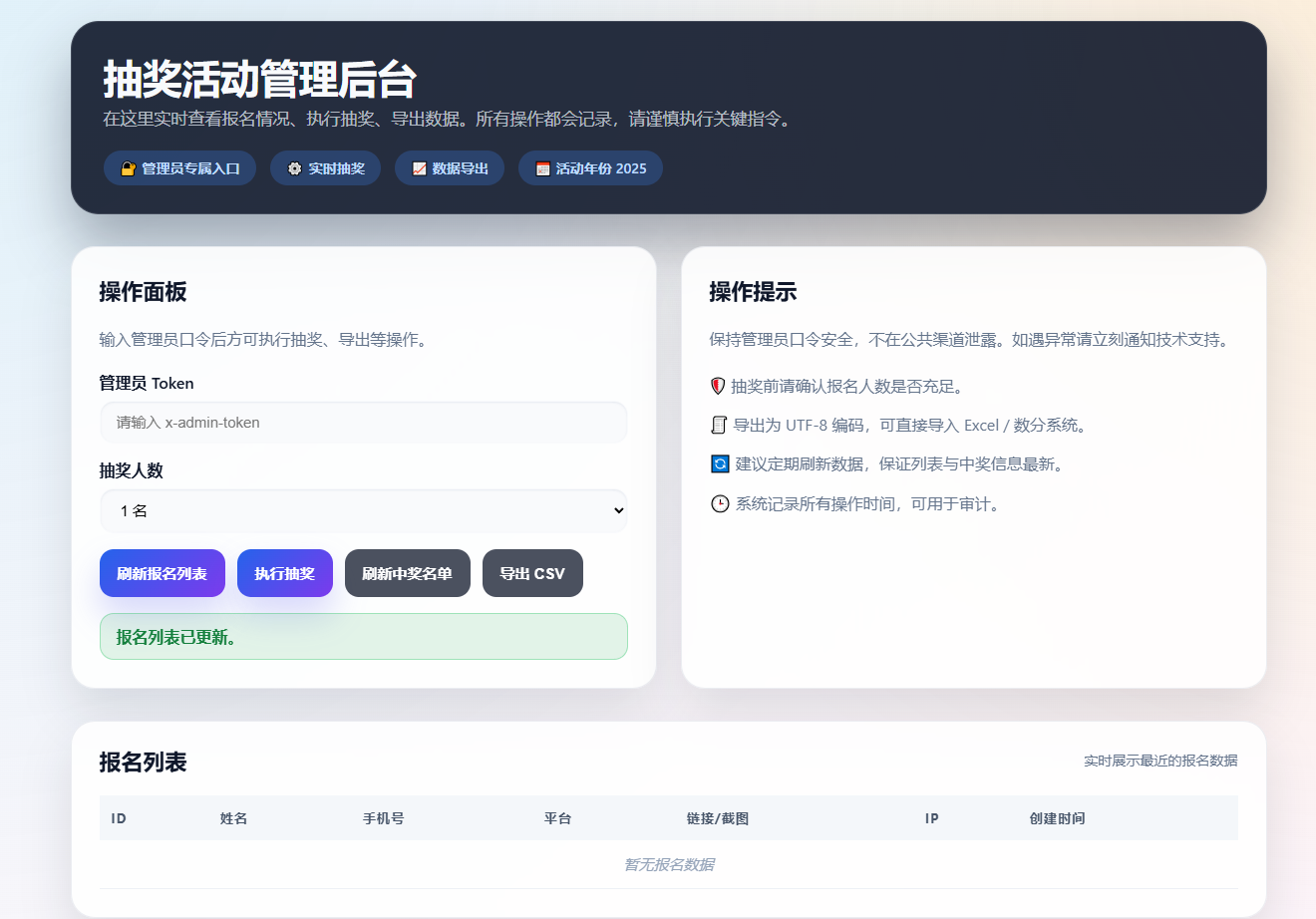Screen dimensions: 1316x919
Task: Click the 活动年份 2025 badge text
Action: click(x=601, y=168)
